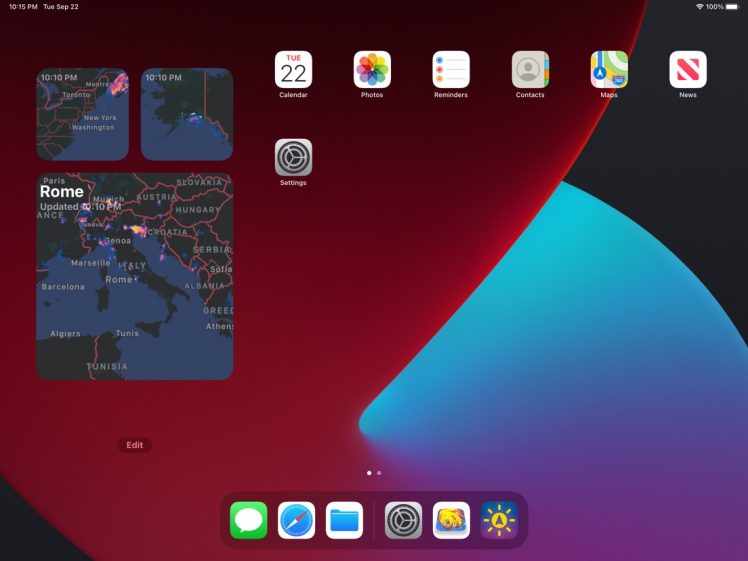Open the weather radar app in dock
The width and height of the screenshot is (748, 561).
452,520
